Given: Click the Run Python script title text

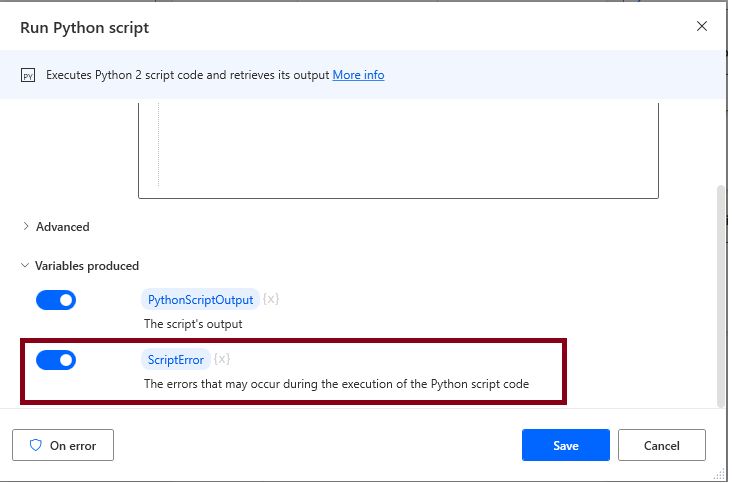Looking at the screenshot, I should (x=85, y=28).
